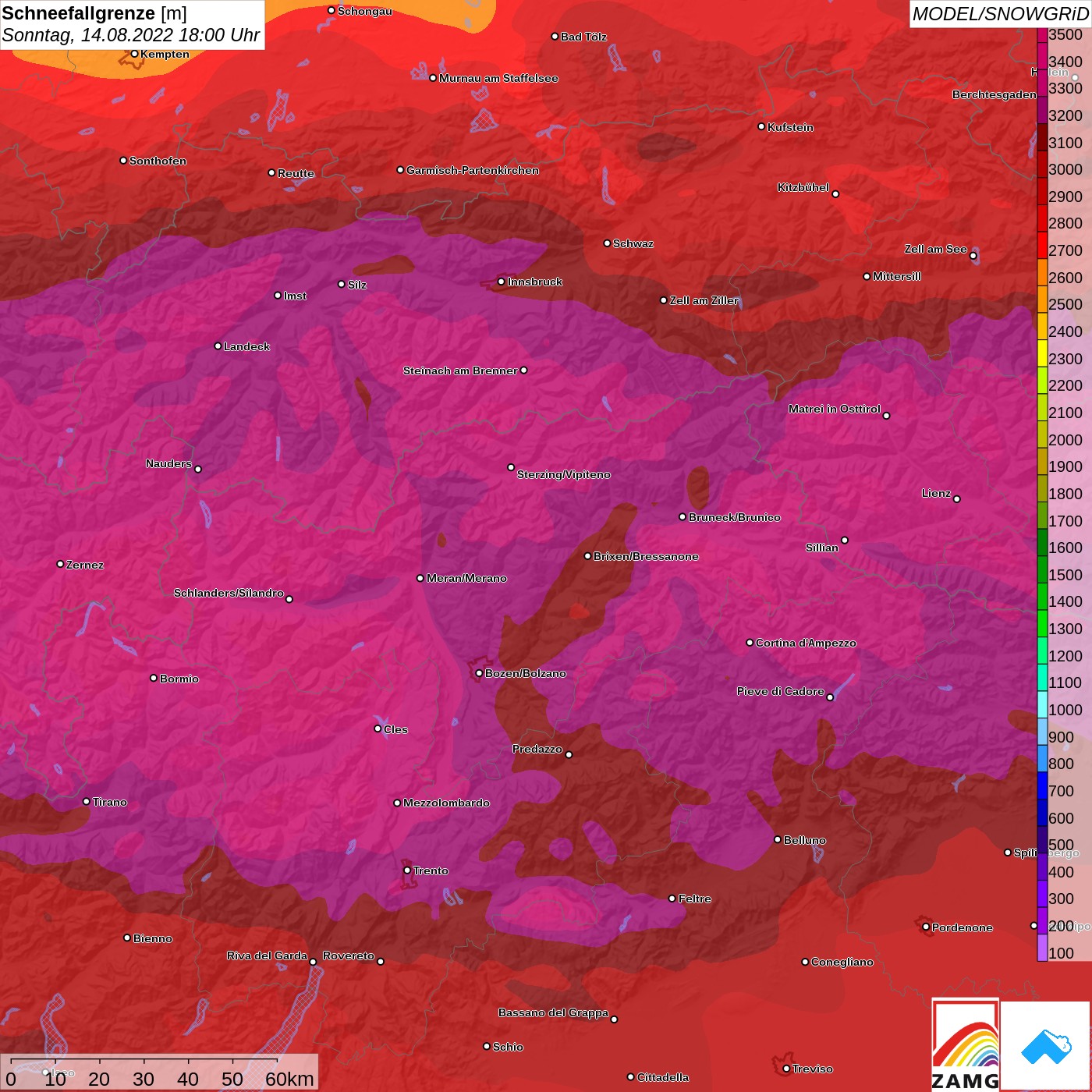Image resolution: width=1092 pixels, height=1092 pixels.
Task: Click the Feltre city marker dot
Action: tap(672, 898)
